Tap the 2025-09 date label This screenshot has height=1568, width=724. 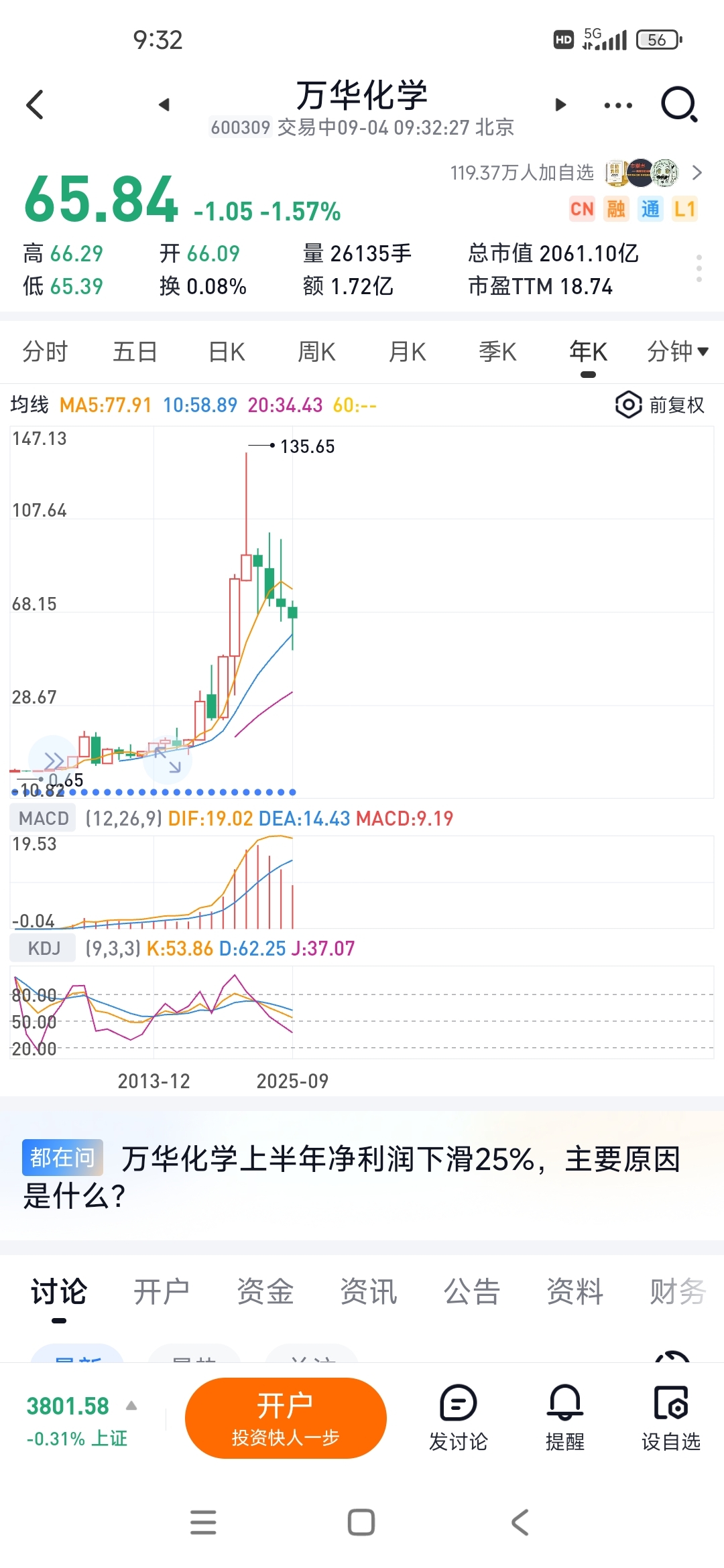(292, 1081)
